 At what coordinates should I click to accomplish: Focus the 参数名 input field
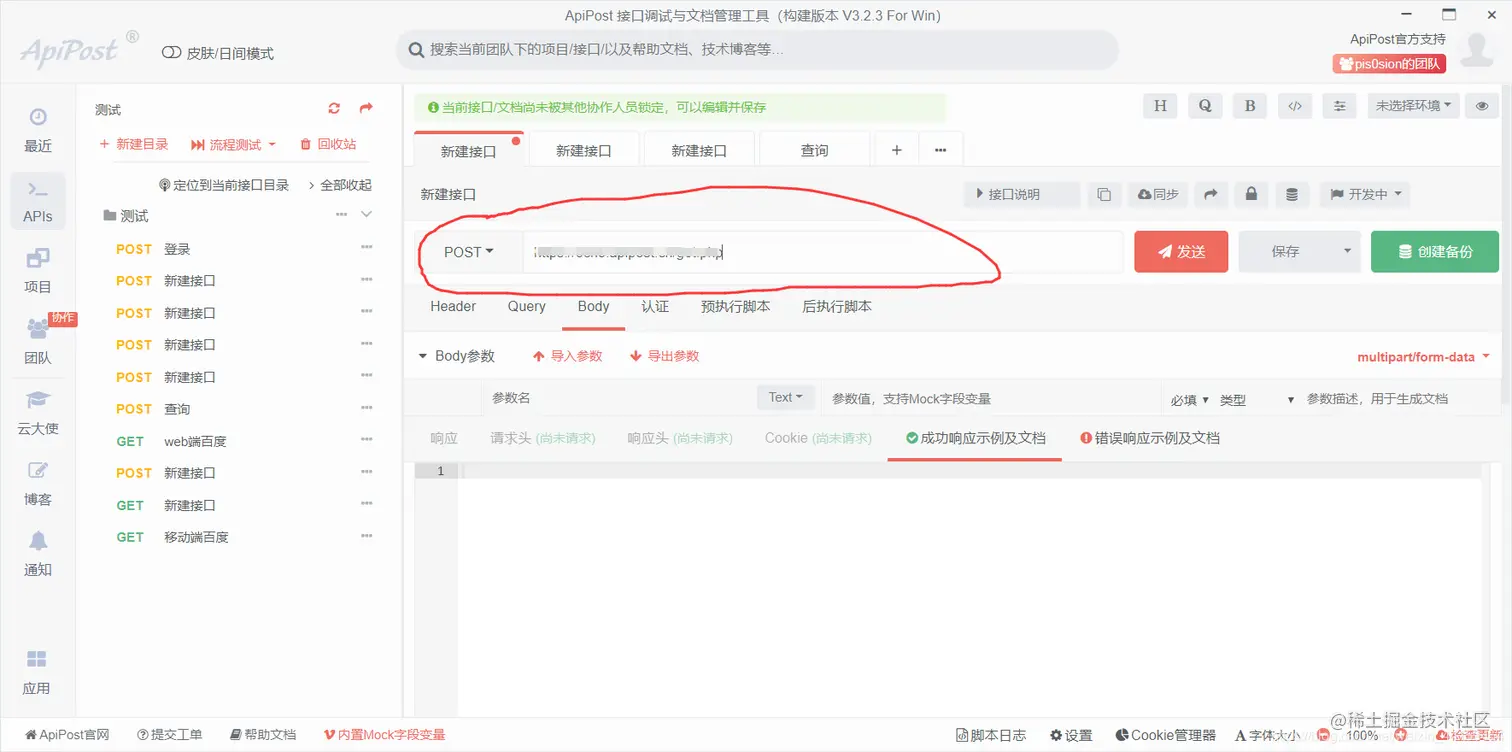[619, 398]
